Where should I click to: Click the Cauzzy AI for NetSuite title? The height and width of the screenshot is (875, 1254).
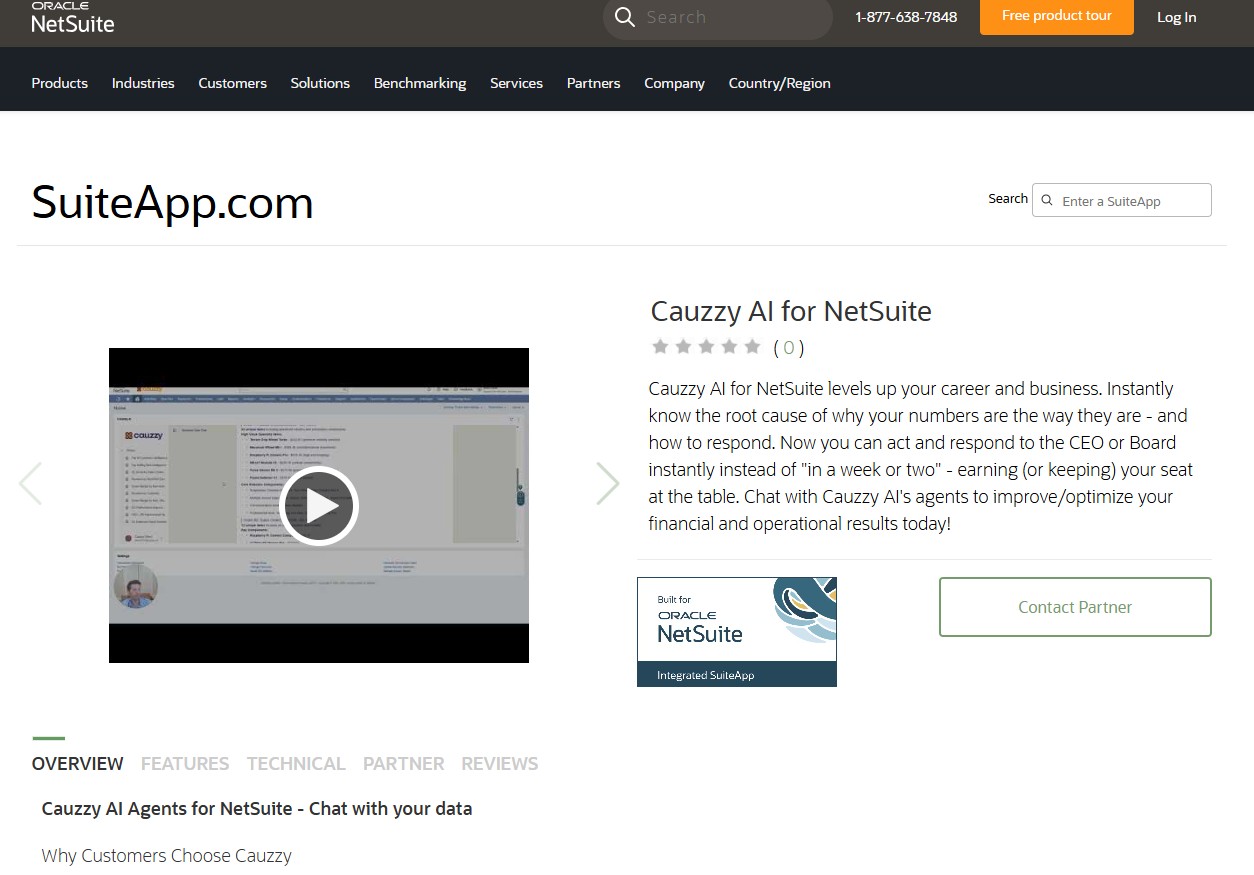(791, 311)
